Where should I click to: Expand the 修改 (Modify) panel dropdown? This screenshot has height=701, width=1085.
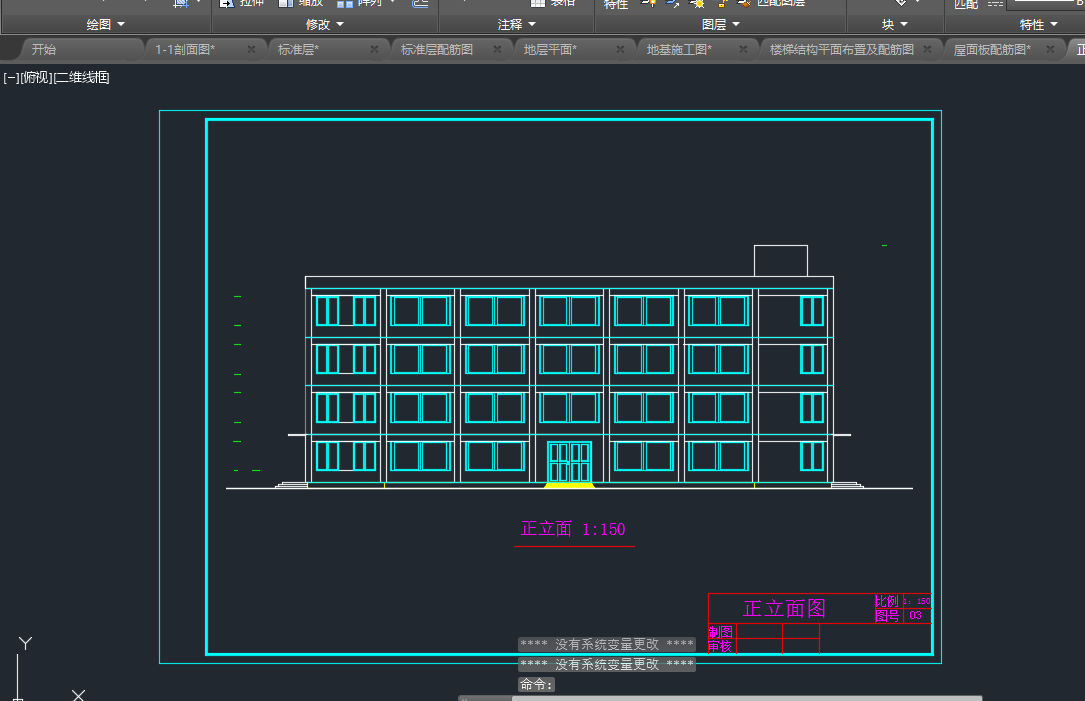325,24
